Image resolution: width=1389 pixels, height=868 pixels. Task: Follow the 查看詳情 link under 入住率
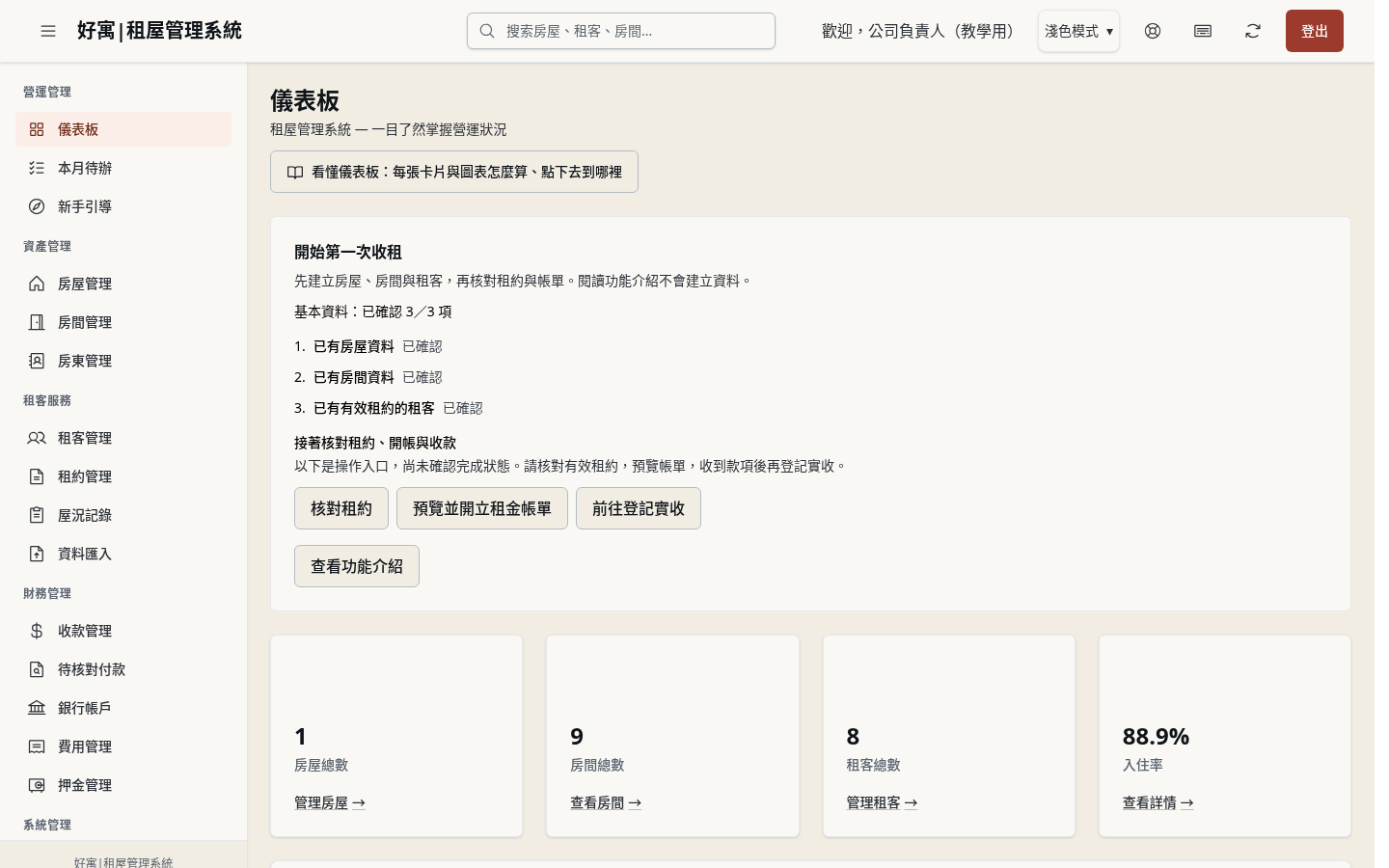tap(1157, 802)
